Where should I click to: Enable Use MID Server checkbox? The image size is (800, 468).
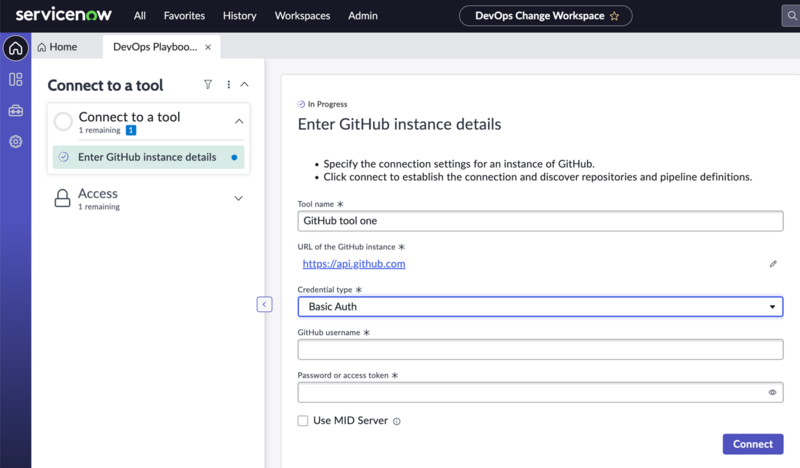pyautogui.click(x=303, y=421)
